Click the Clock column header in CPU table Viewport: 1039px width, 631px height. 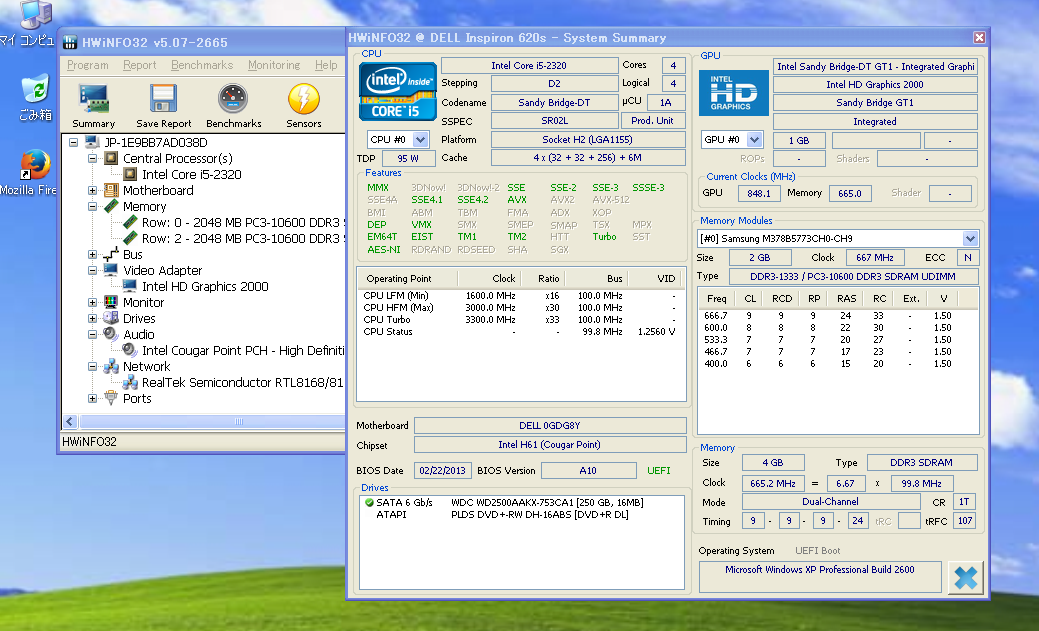(488, 278)
